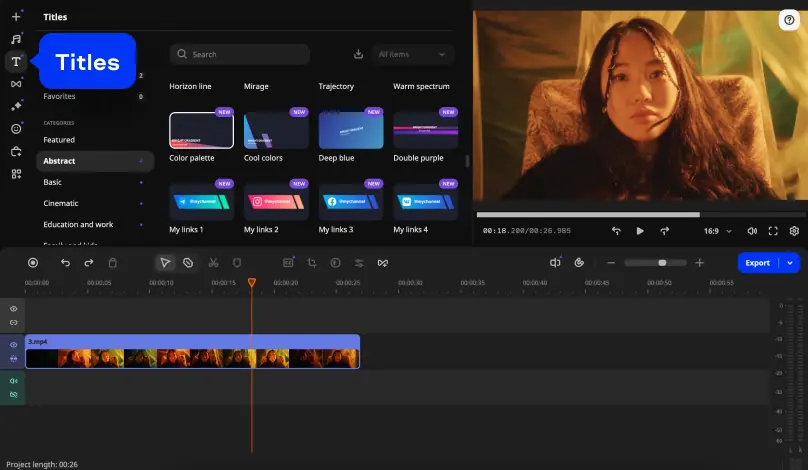Zoom out the timeline with minus
Screen dimensions: 808x470
(x=611, y=263)
